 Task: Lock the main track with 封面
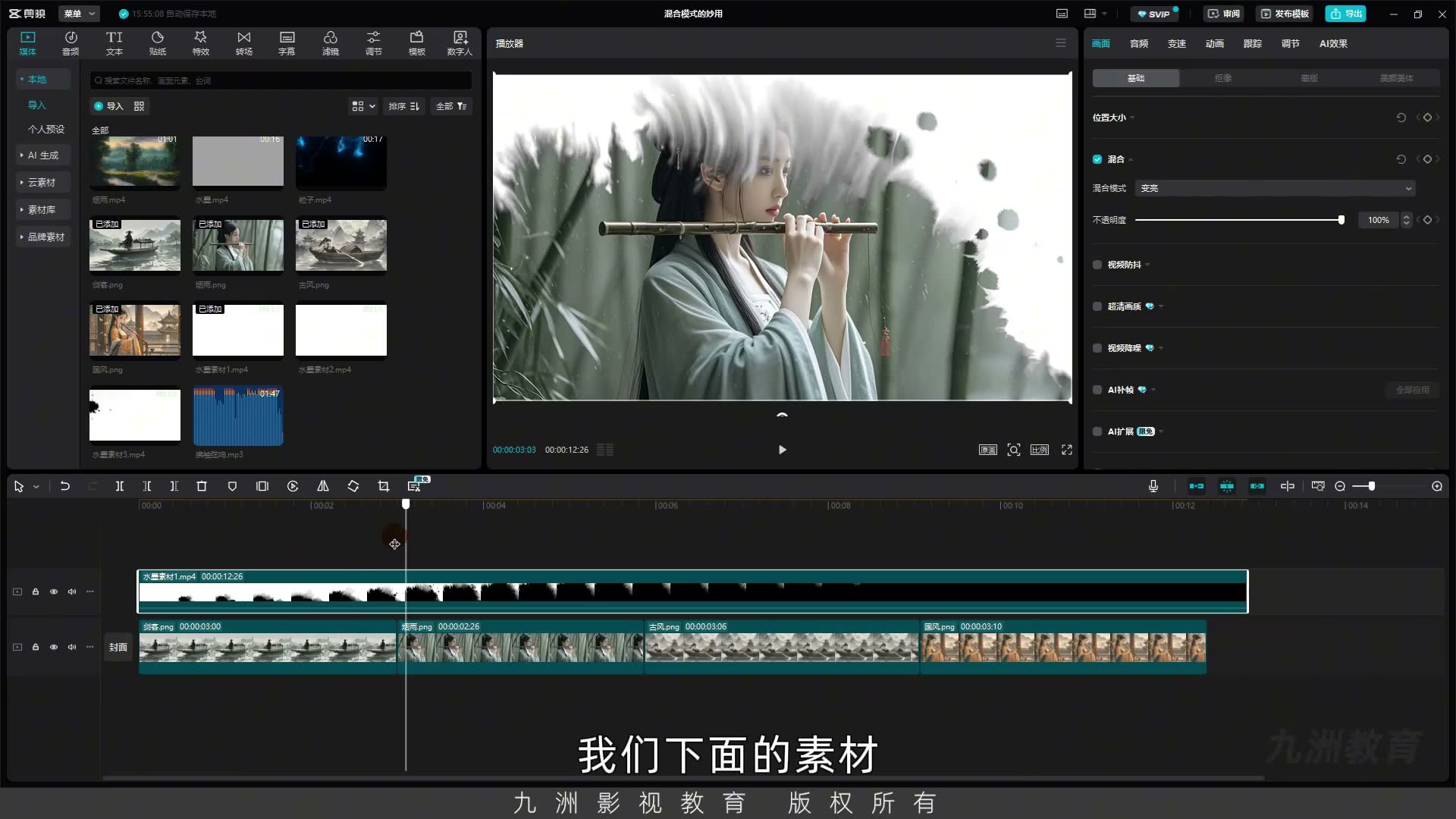coord(36,647)
